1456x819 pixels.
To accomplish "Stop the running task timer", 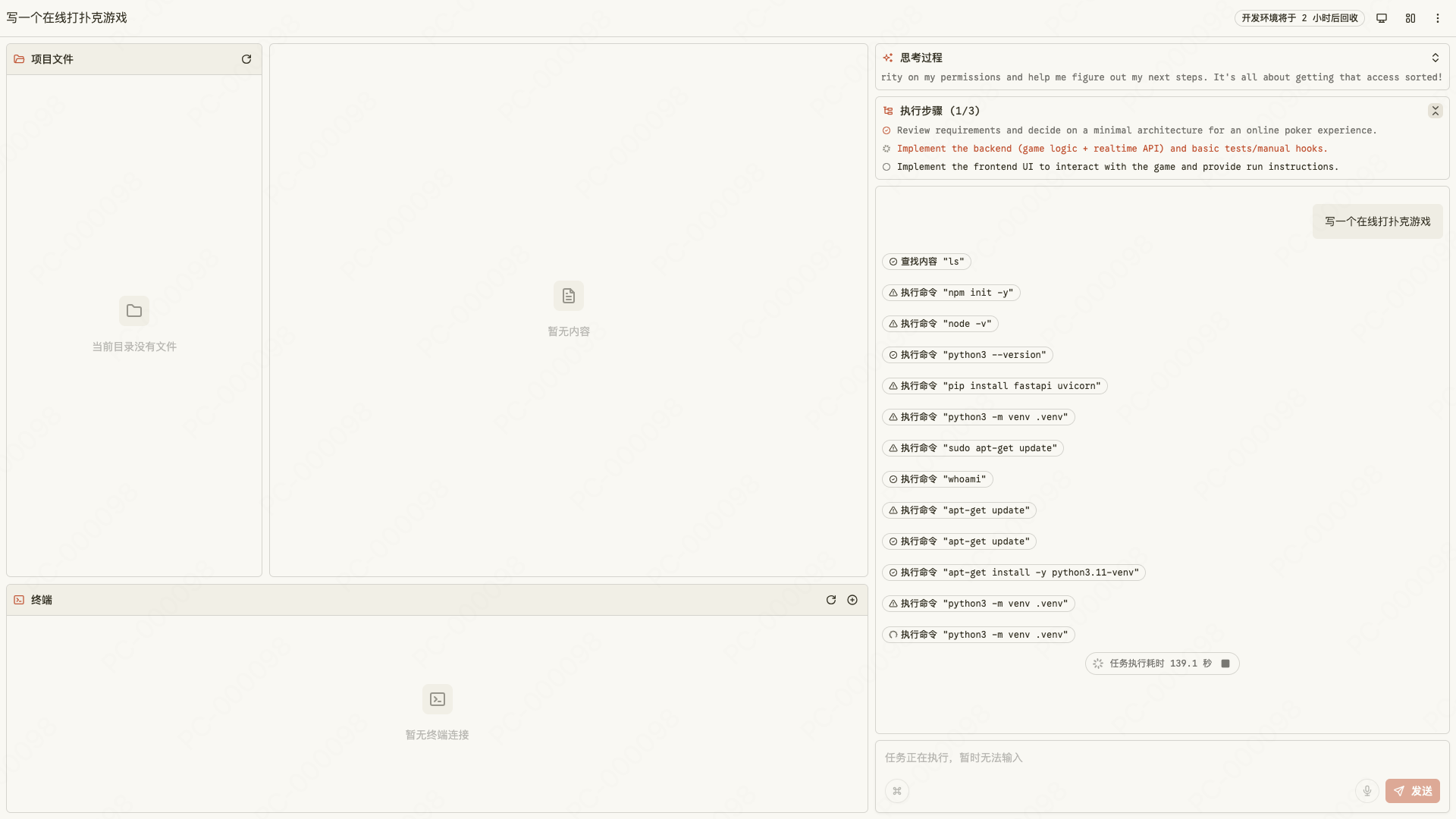I will (x=1225, y=664).
